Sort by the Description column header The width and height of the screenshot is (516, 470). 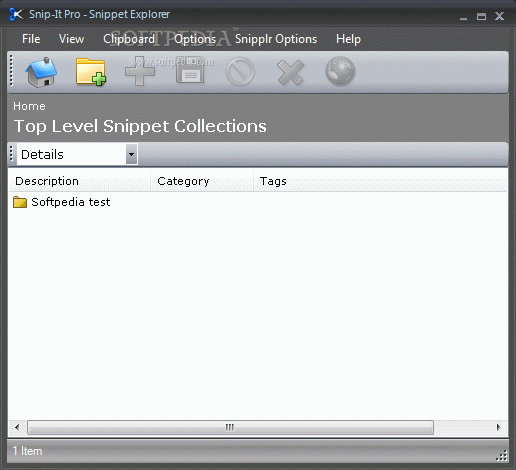79,181
